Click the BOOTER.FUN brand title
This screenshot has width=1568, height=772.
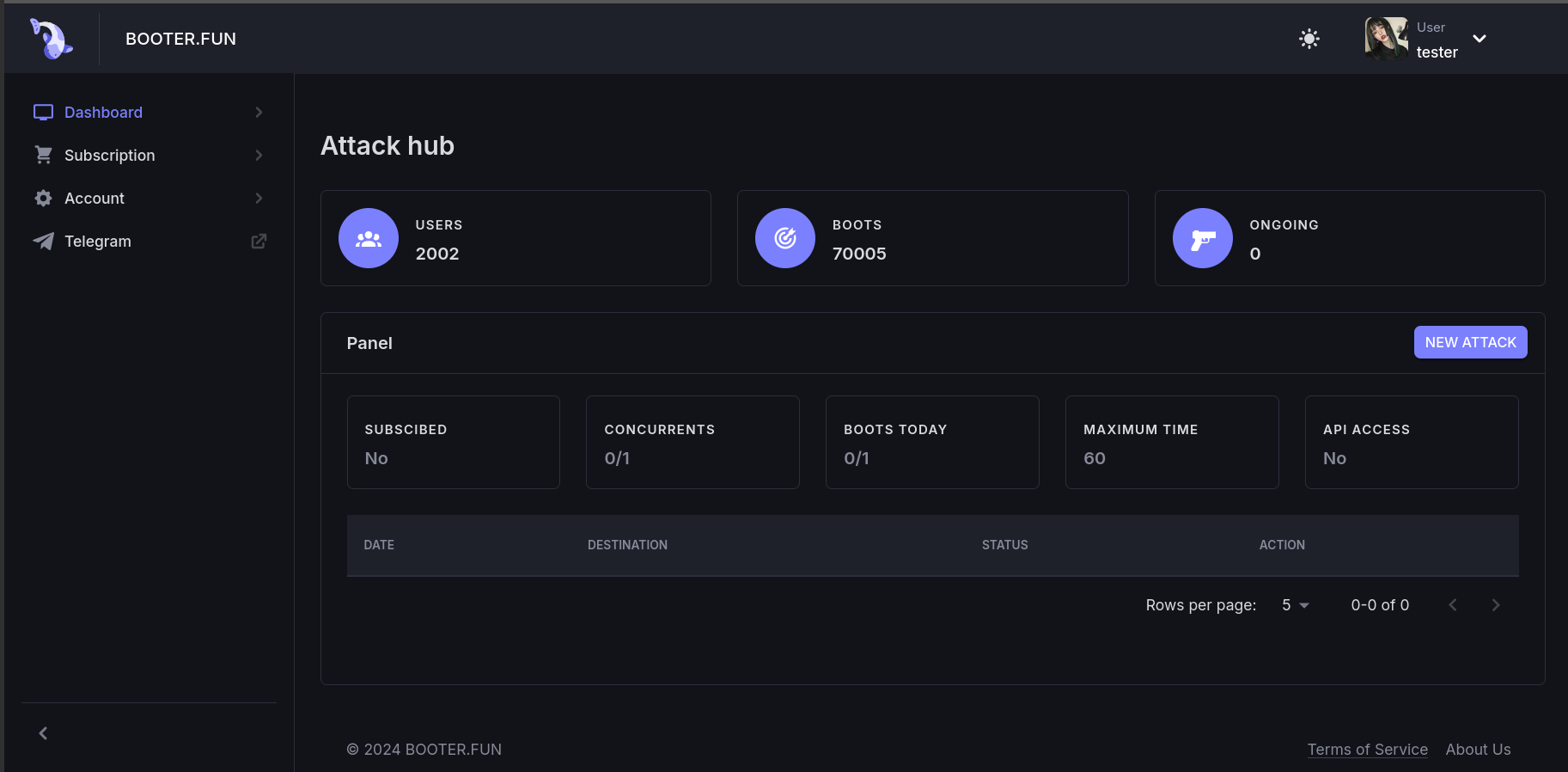coord(180,39)
